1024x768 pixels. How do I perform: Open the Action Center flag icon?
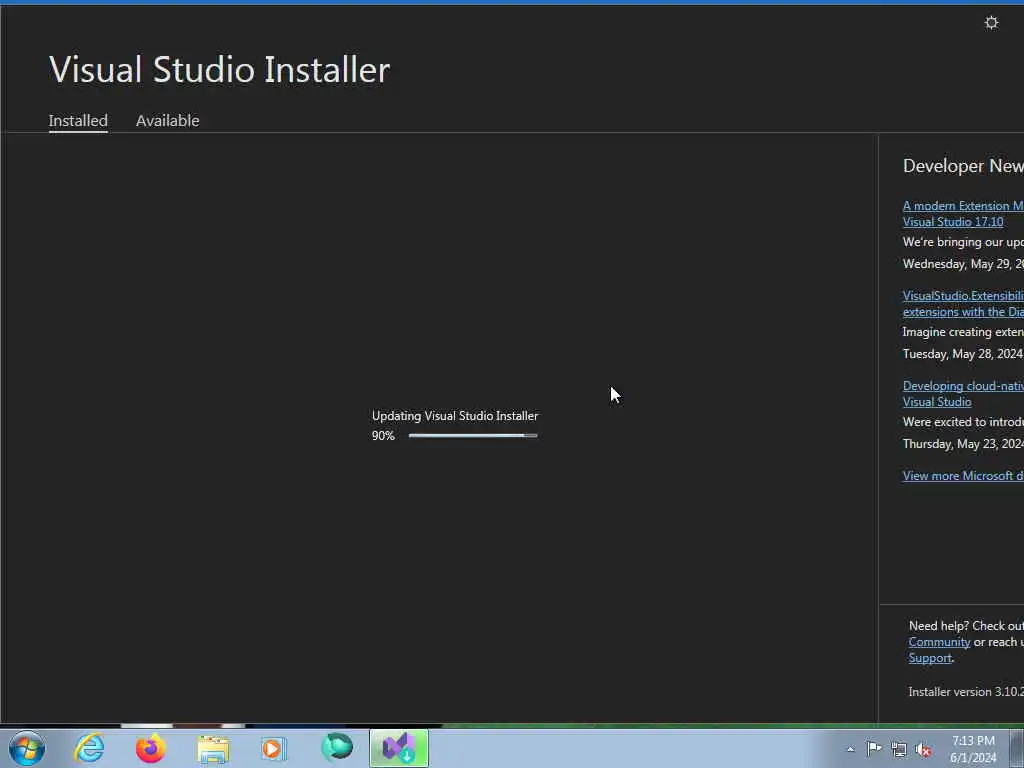(874, 749)
